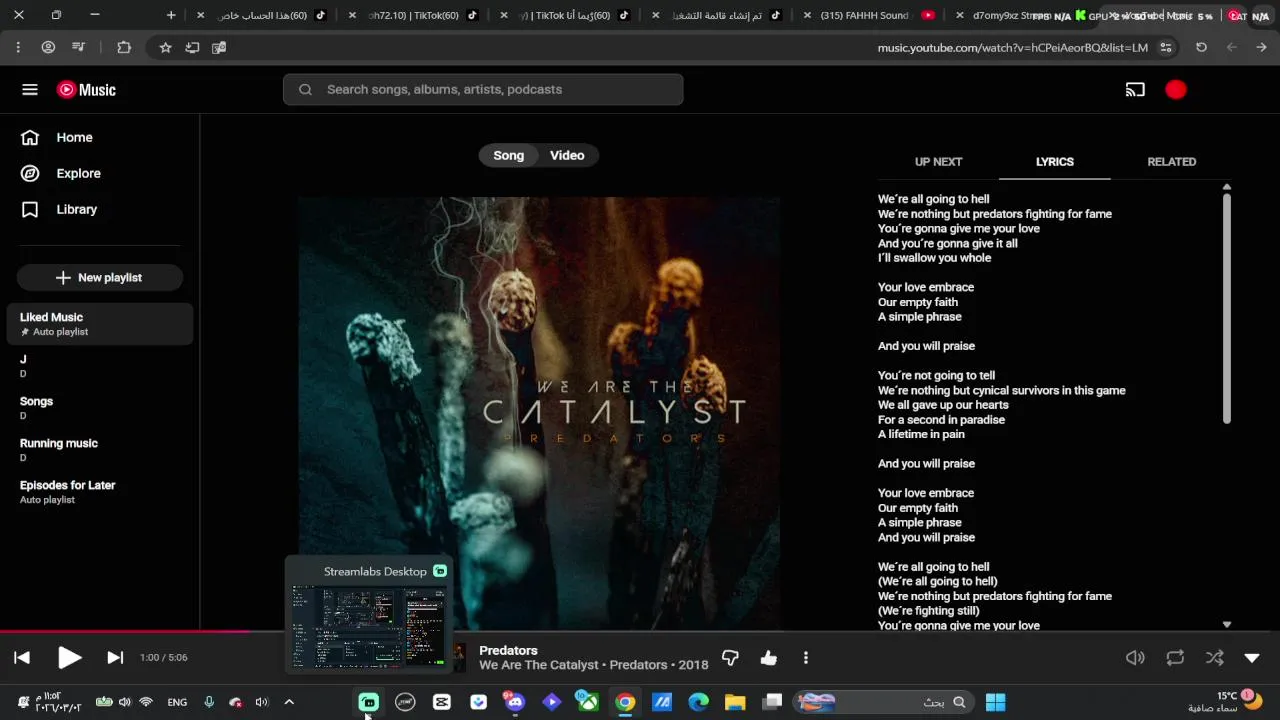This screenshot has height=720, width=1280.
Task: Open the Songs playlist
Action: click(100, 408)
